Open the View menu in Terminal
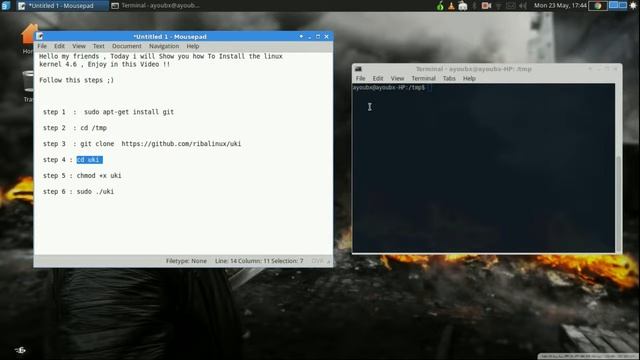This screenshot has height=360, width=640. click(397, 78)
